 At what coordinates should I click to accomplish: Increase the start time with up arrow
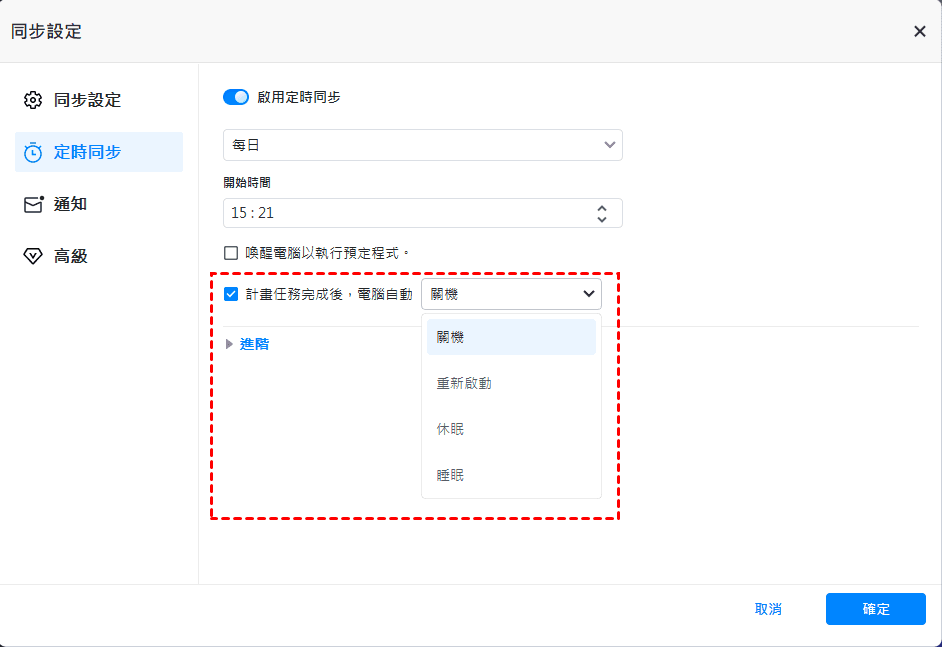click(602, 207)
